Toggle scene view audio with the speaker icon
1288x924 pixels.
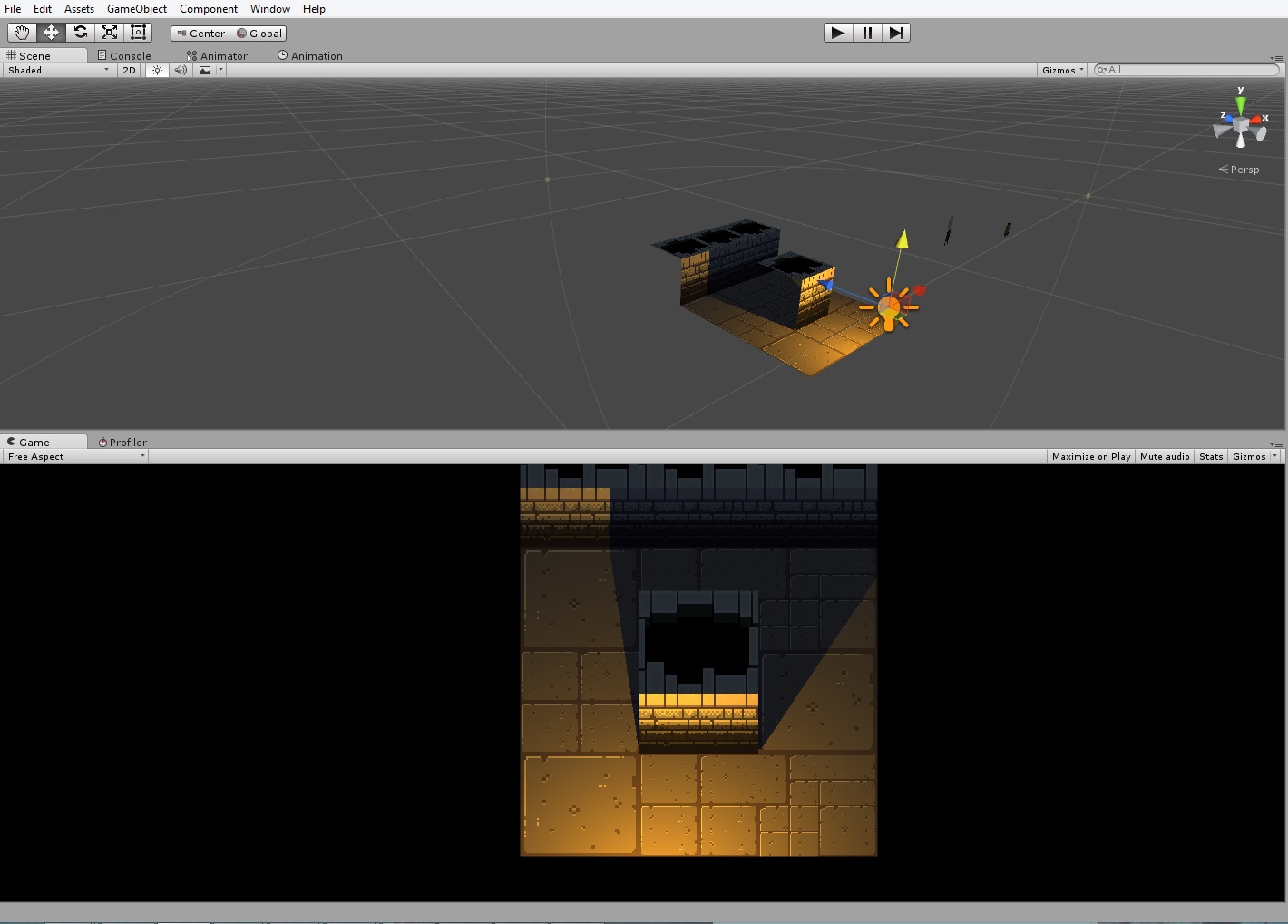point(181,70)
